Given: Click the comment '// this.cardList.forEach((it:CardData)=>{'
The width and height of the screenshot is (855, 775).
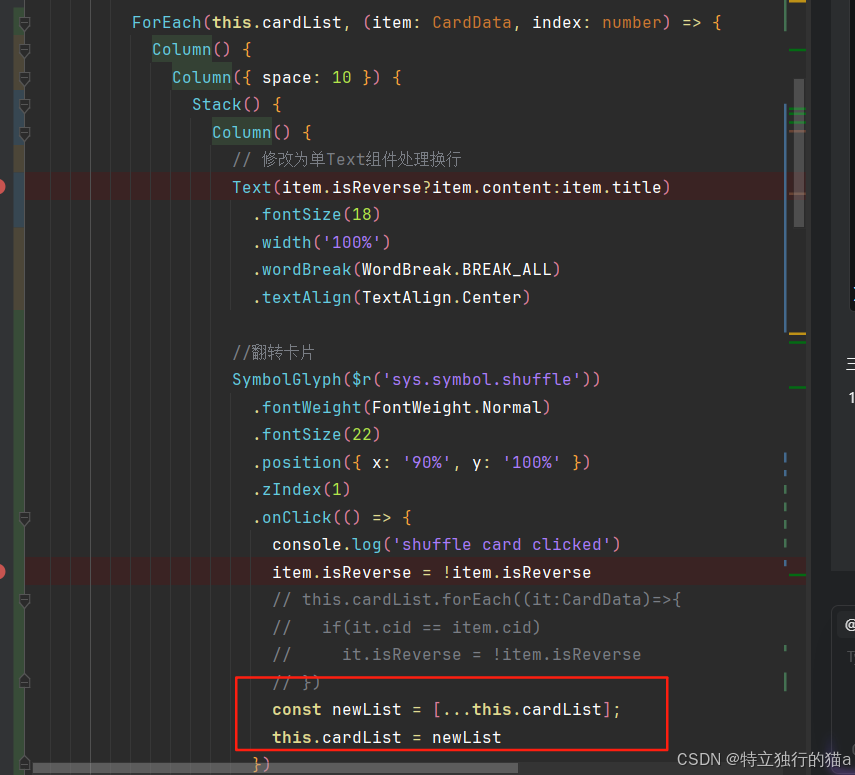Looking at the screenshot, I should (477, 600).
